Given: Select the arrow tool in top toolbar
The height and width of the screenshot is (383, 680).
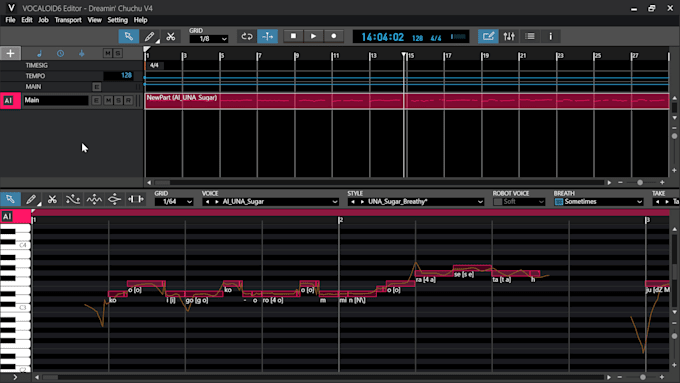Looking at the screenshot, I should 129,36.
